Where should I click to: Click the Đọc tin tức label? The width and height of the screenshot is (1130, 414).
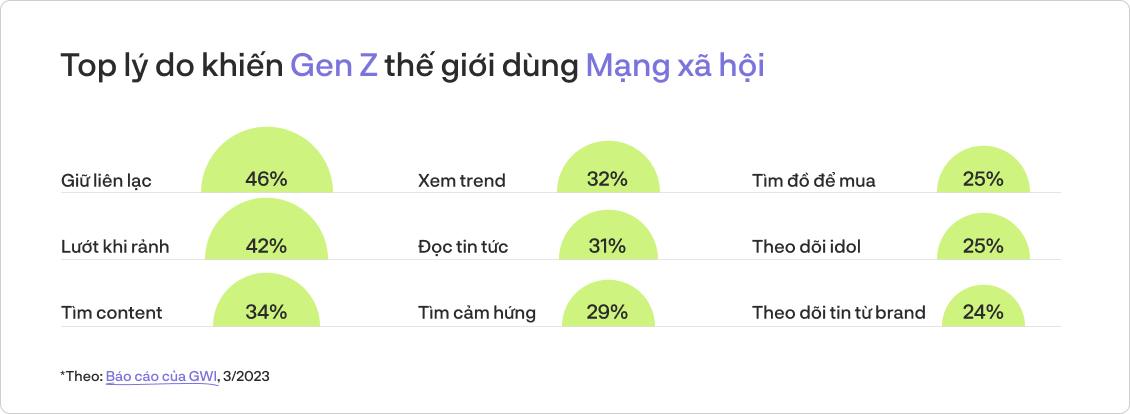click(x=463, y=247)
